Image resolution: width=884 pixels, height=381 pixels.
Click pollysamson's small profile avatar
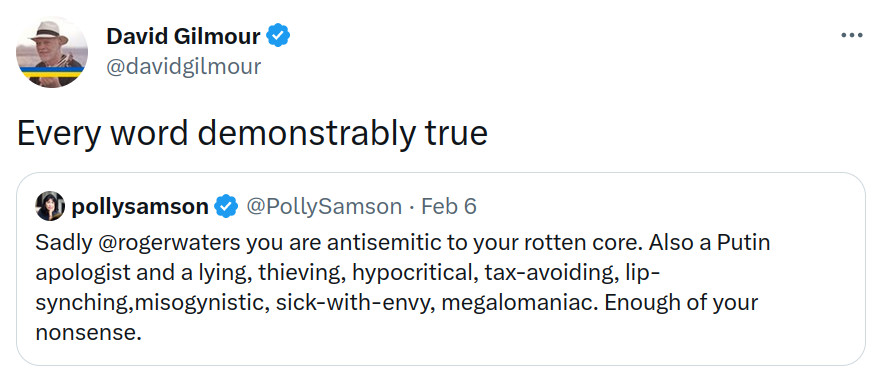[50, 206]
